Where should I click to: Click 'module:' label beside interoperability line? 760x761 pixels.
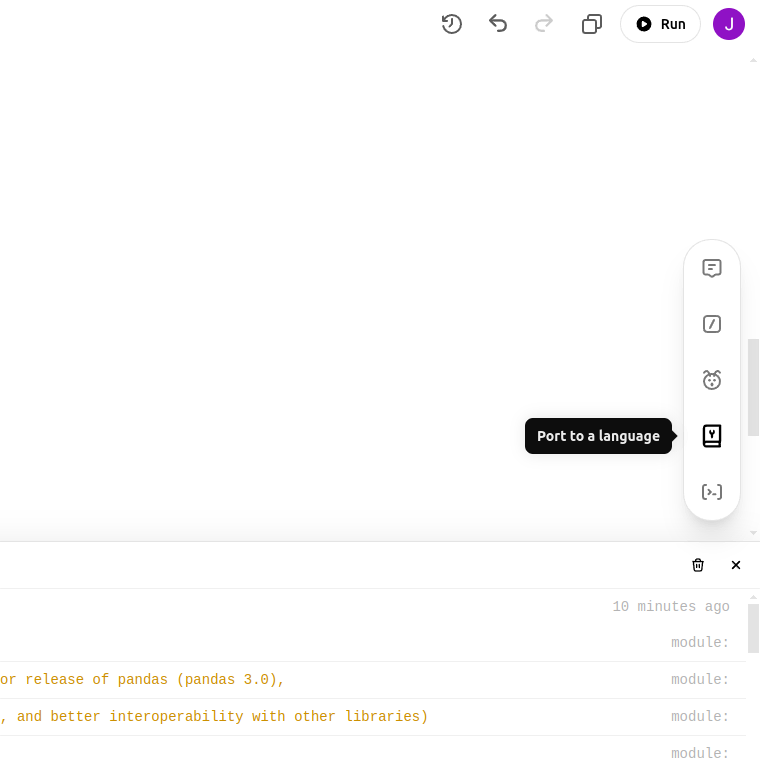coord(700,716)
